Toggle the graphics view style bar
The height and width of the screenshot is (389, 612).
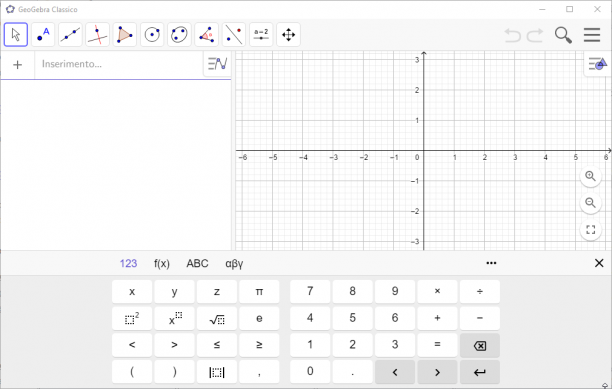pyautogui.click(x=598, y=63)
